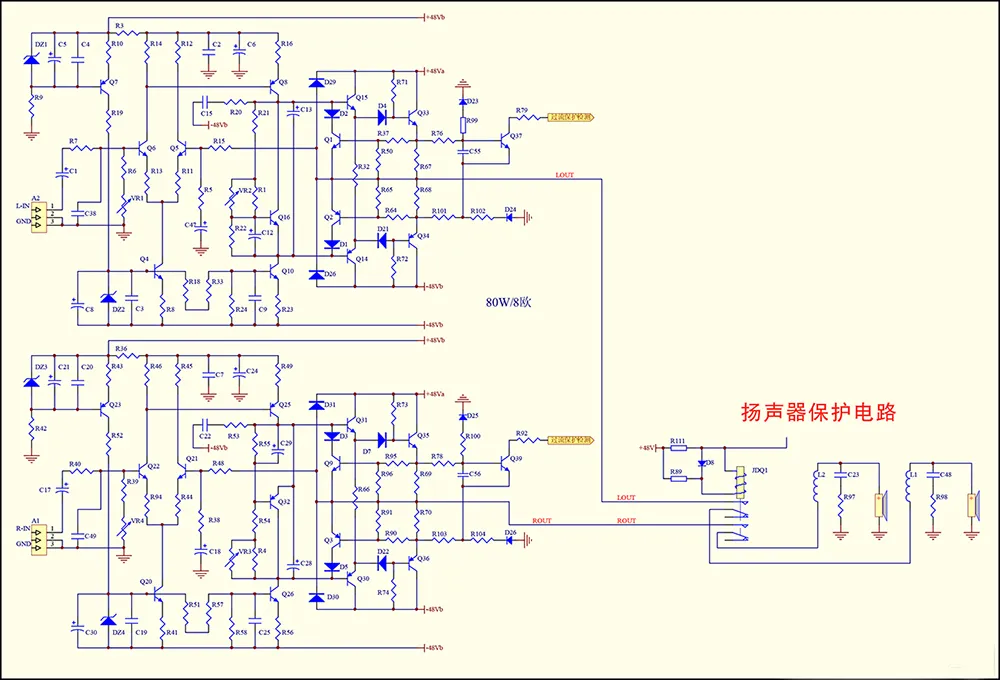Click the C30 capacitor label
Viewport: 1000px width, 680px height.
click(x=91, y=632)
